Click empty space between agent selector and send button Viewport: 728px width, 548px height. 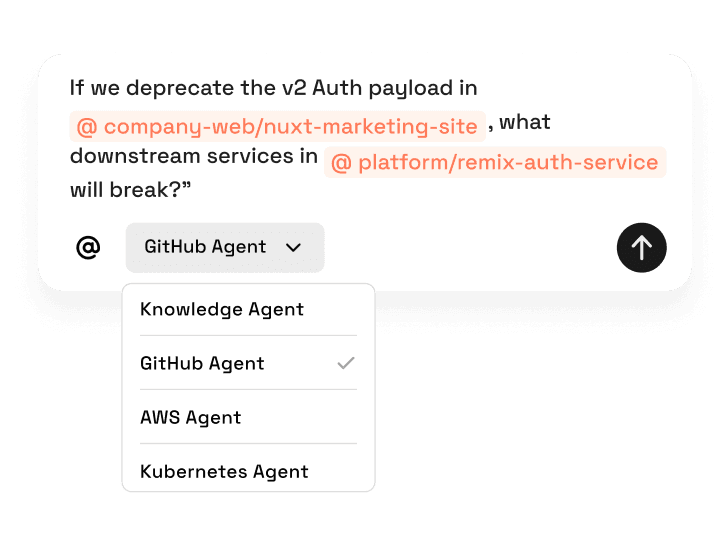(x=470, y=247)
